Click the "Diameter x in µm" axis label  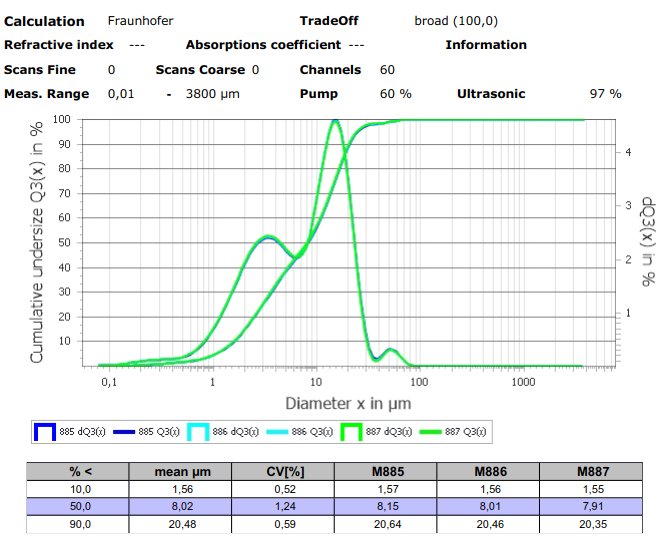coord(348,404)
